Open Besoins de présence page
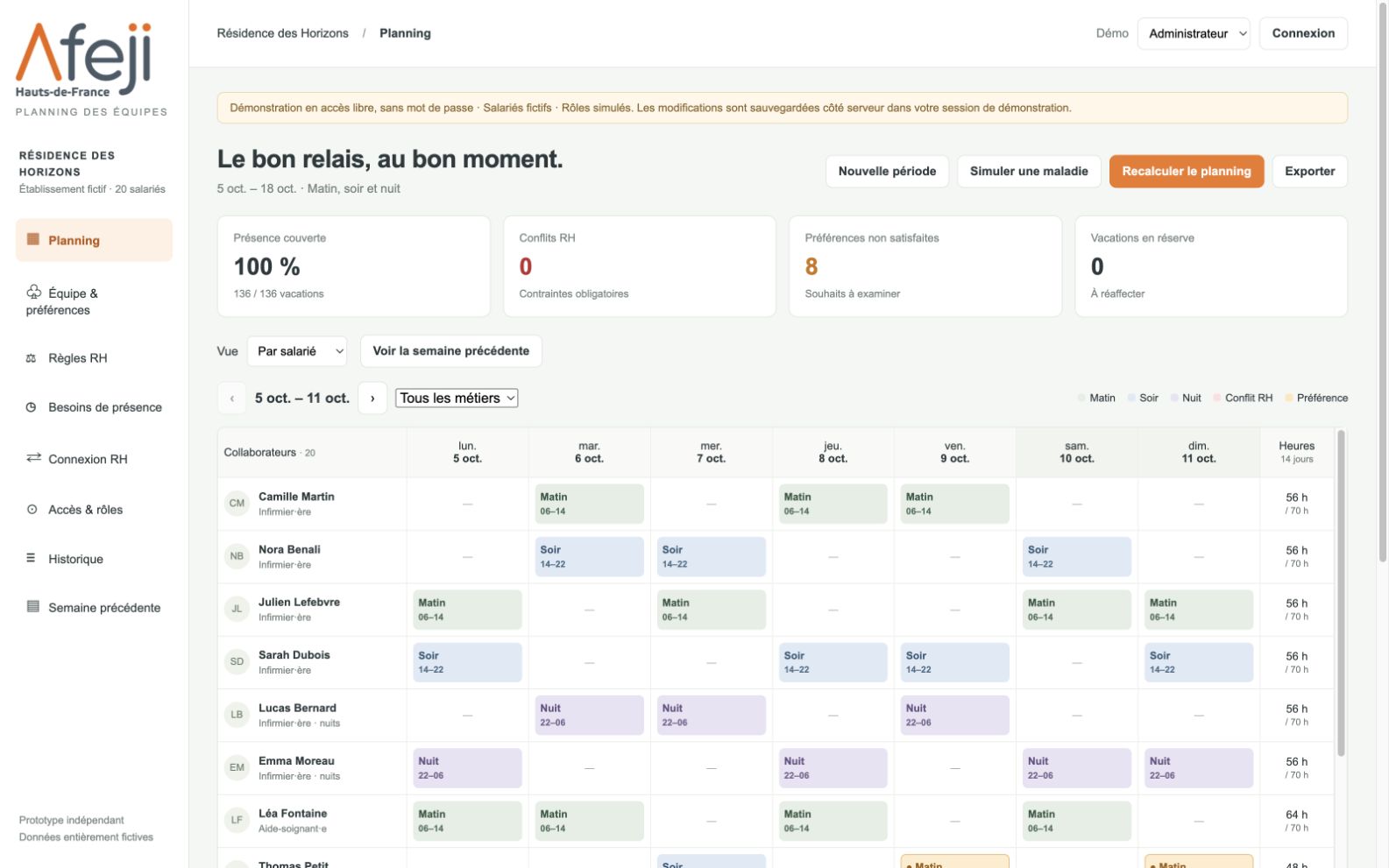The image size is (1389, 868). coord(94,407)
